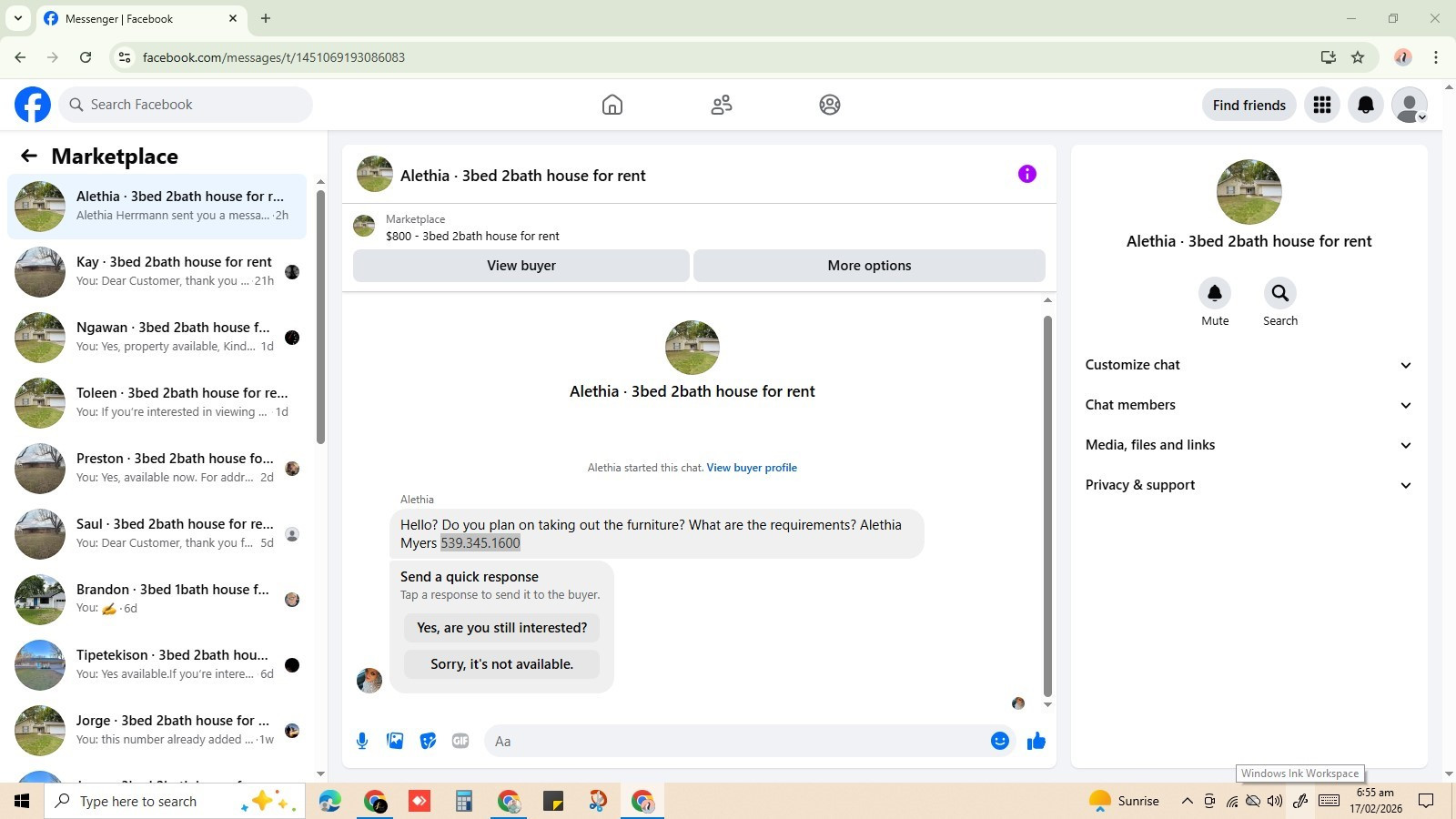Reload the page in Chrome

tap(86, 57)
